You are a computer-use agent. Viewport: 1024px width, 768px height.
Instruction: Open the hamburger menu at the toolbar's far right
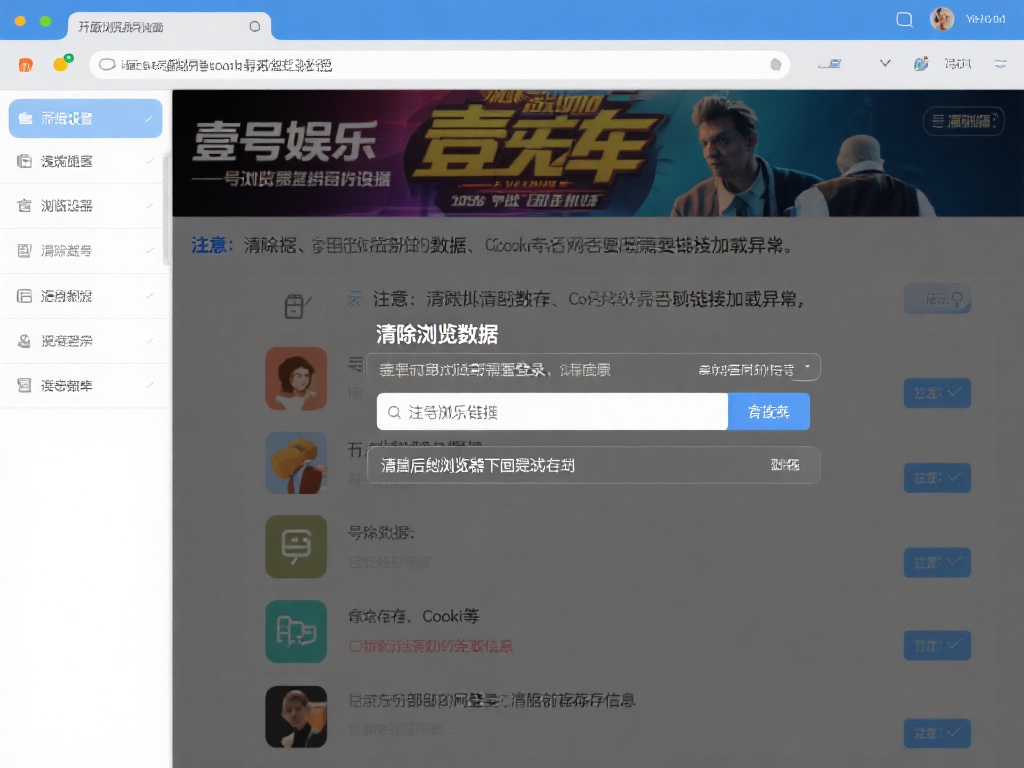1000,63
